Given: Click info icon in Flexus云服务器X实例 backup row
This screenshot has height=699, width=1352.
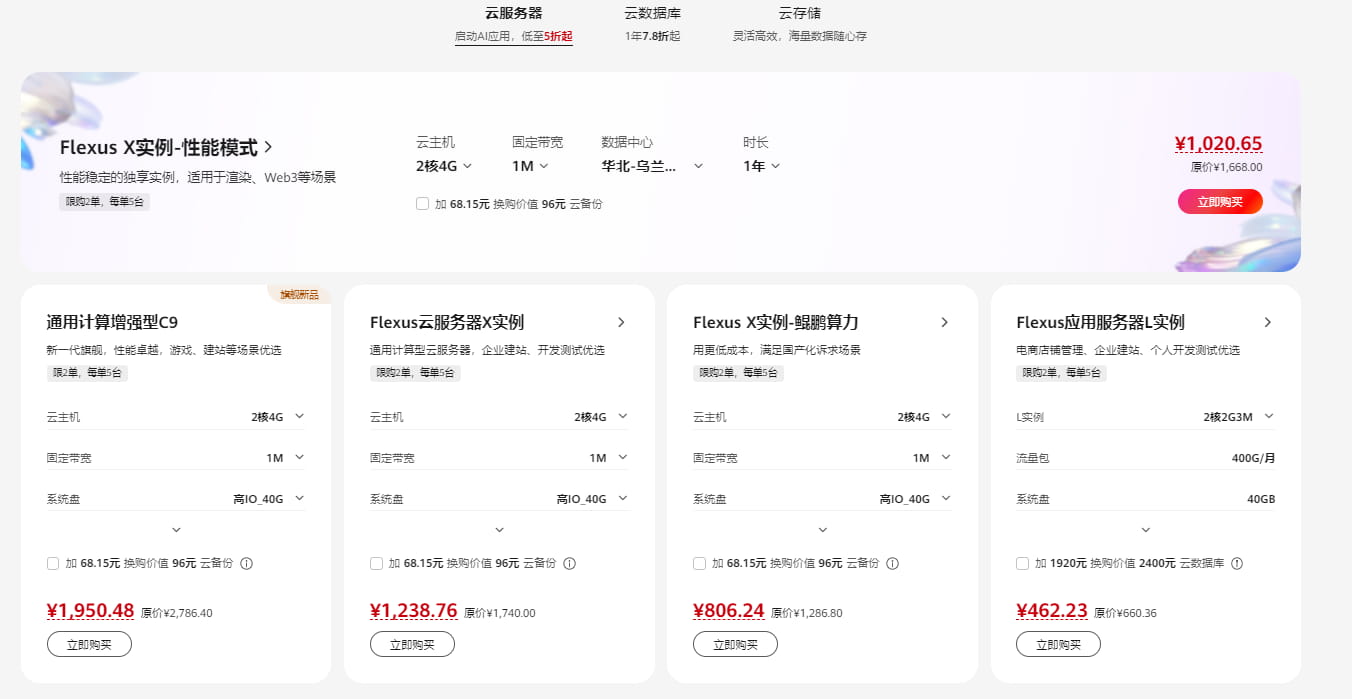Looking at the screenshot, I should 570,563.
